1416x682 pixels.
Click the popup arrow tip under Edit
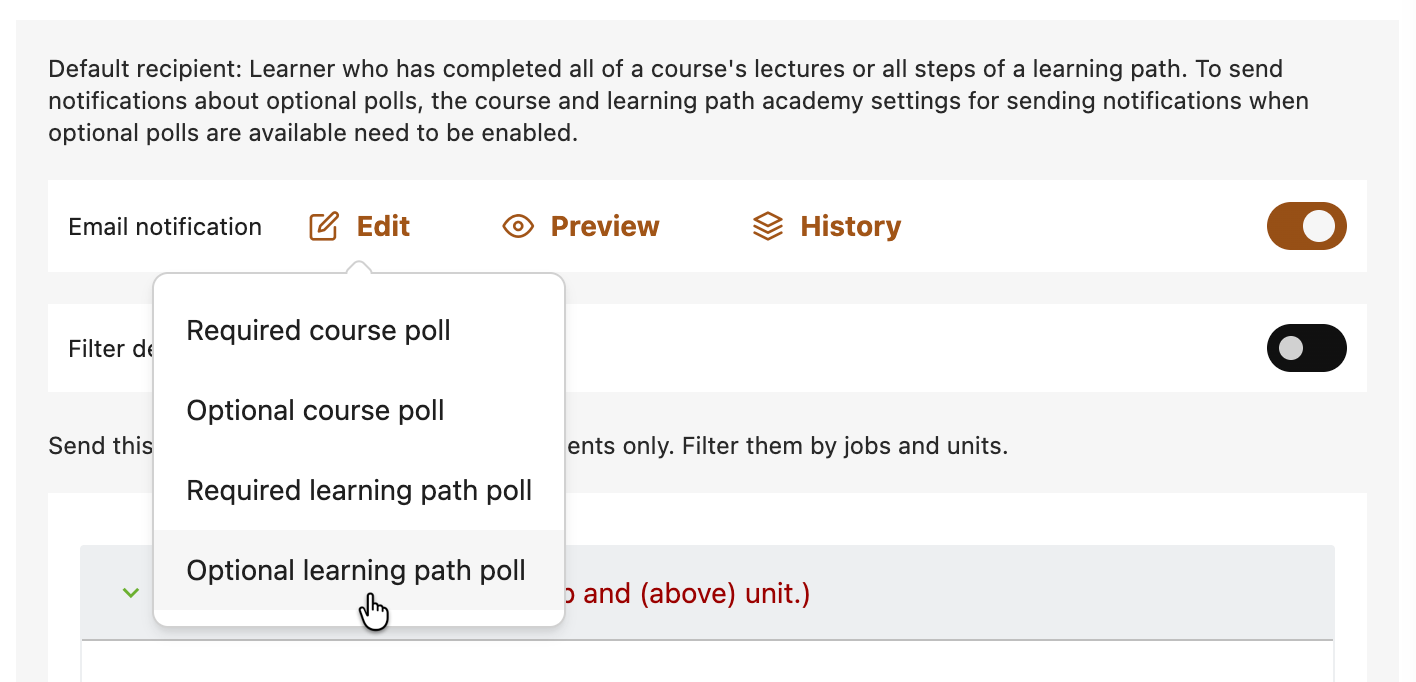coord(359,267)
